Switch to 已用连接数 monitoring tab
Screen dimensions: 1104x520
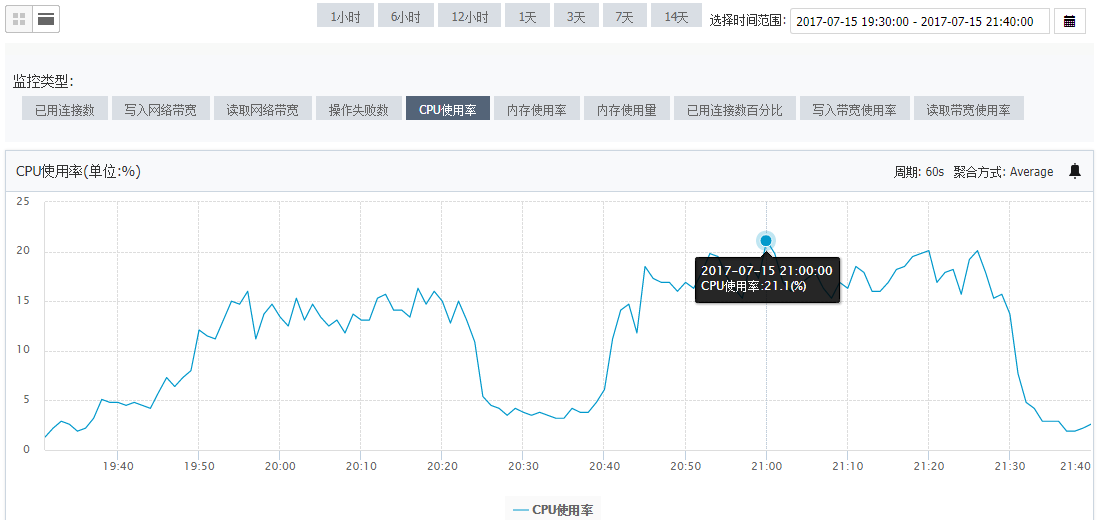(x=64, y=110)
